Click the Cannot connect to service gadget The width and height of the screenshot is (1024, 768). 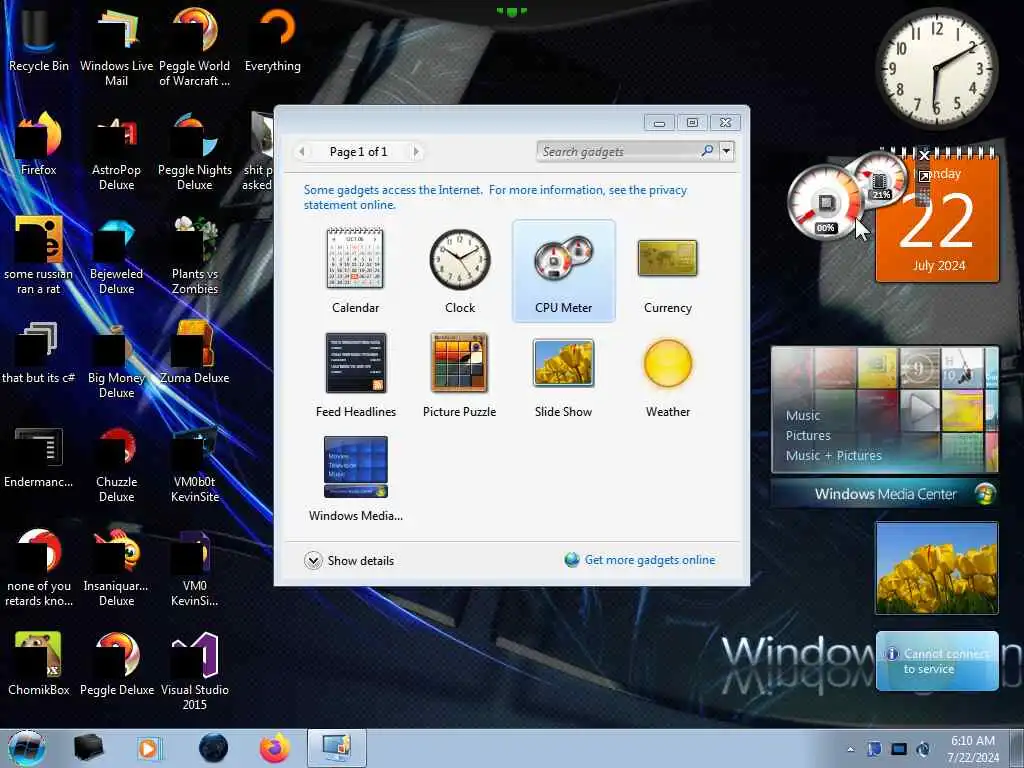coord(937,661)
